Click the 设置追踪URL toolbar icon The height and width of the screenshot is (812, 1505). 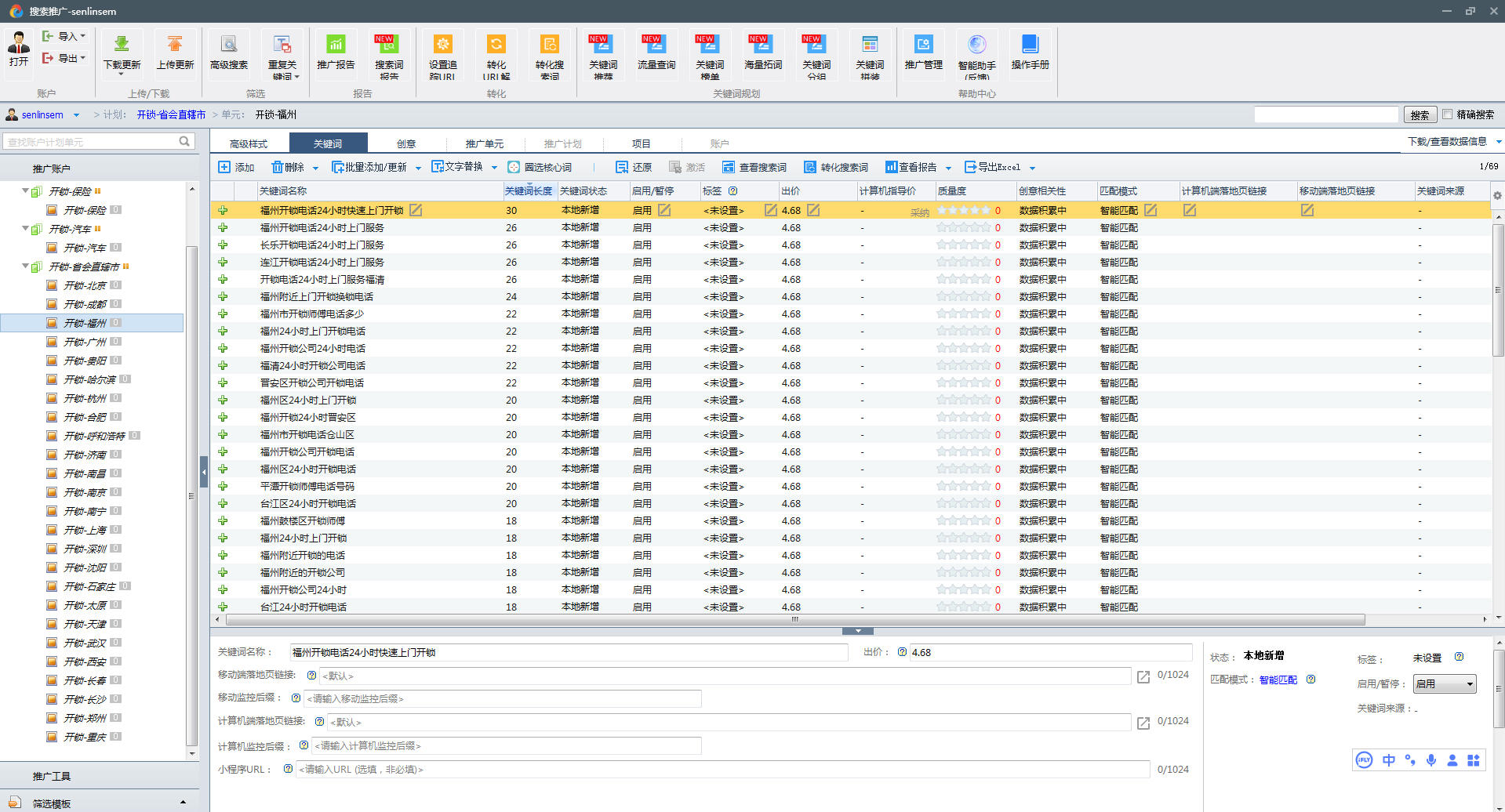tap(442, 45)
